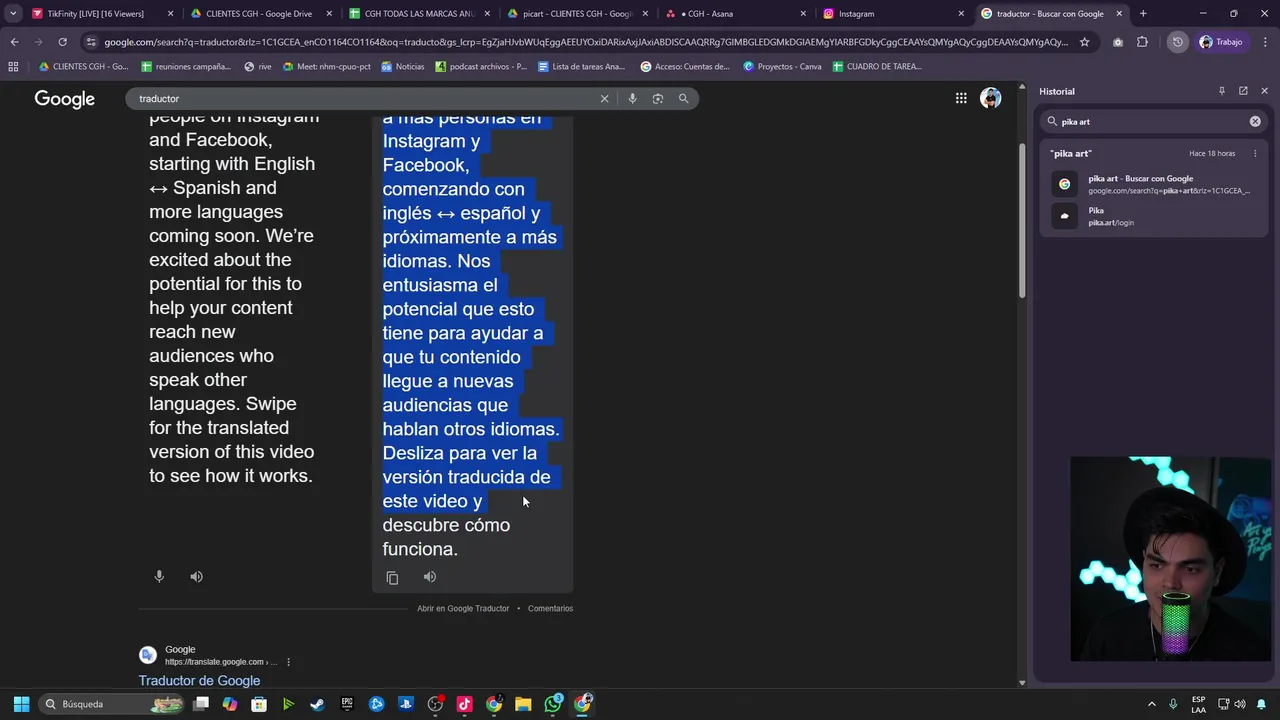Close the Historial side panel

point(1264,91)
